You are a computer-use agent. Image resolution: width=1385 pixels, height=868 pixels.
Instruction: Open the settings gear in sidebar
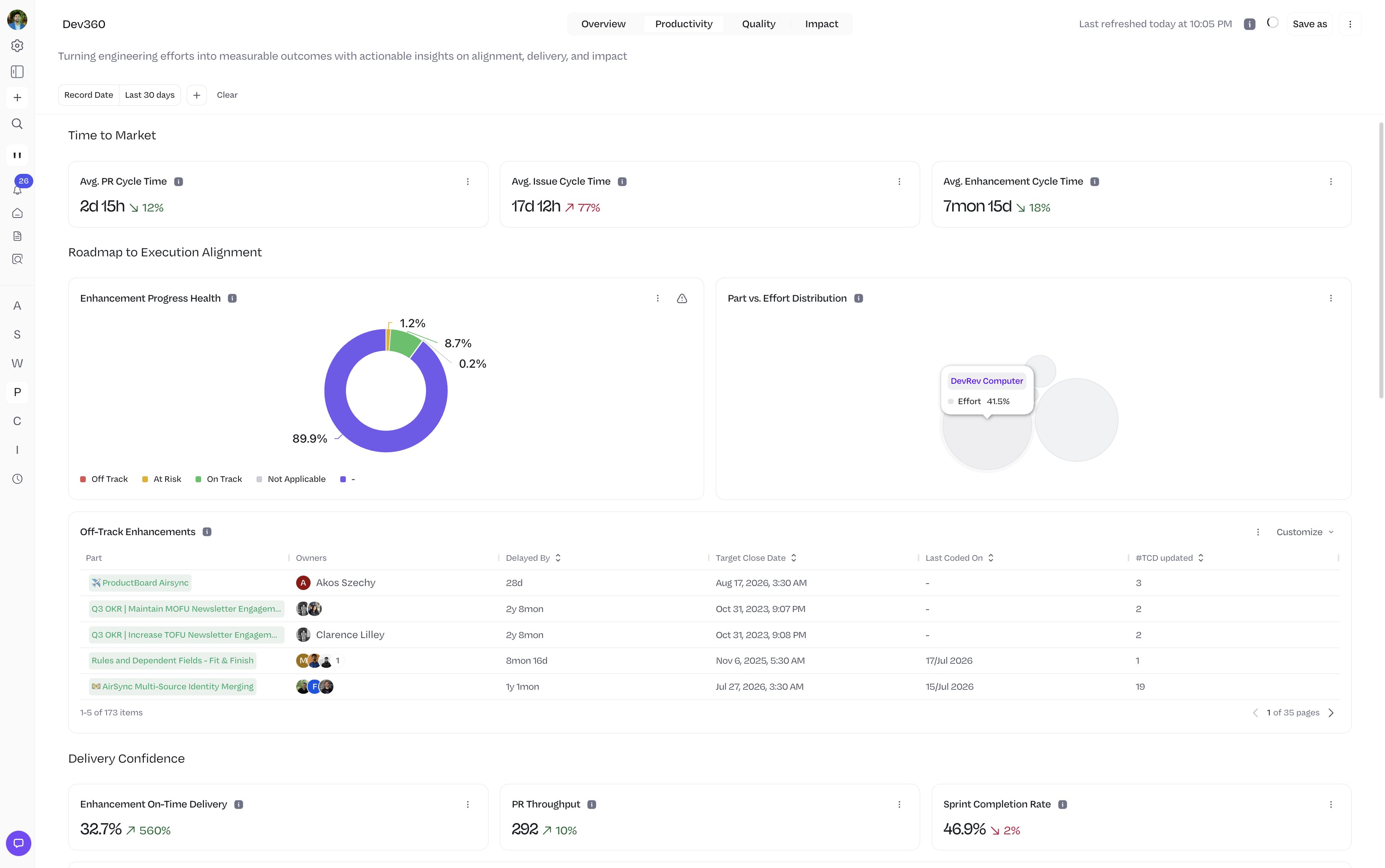coord(17,45)
